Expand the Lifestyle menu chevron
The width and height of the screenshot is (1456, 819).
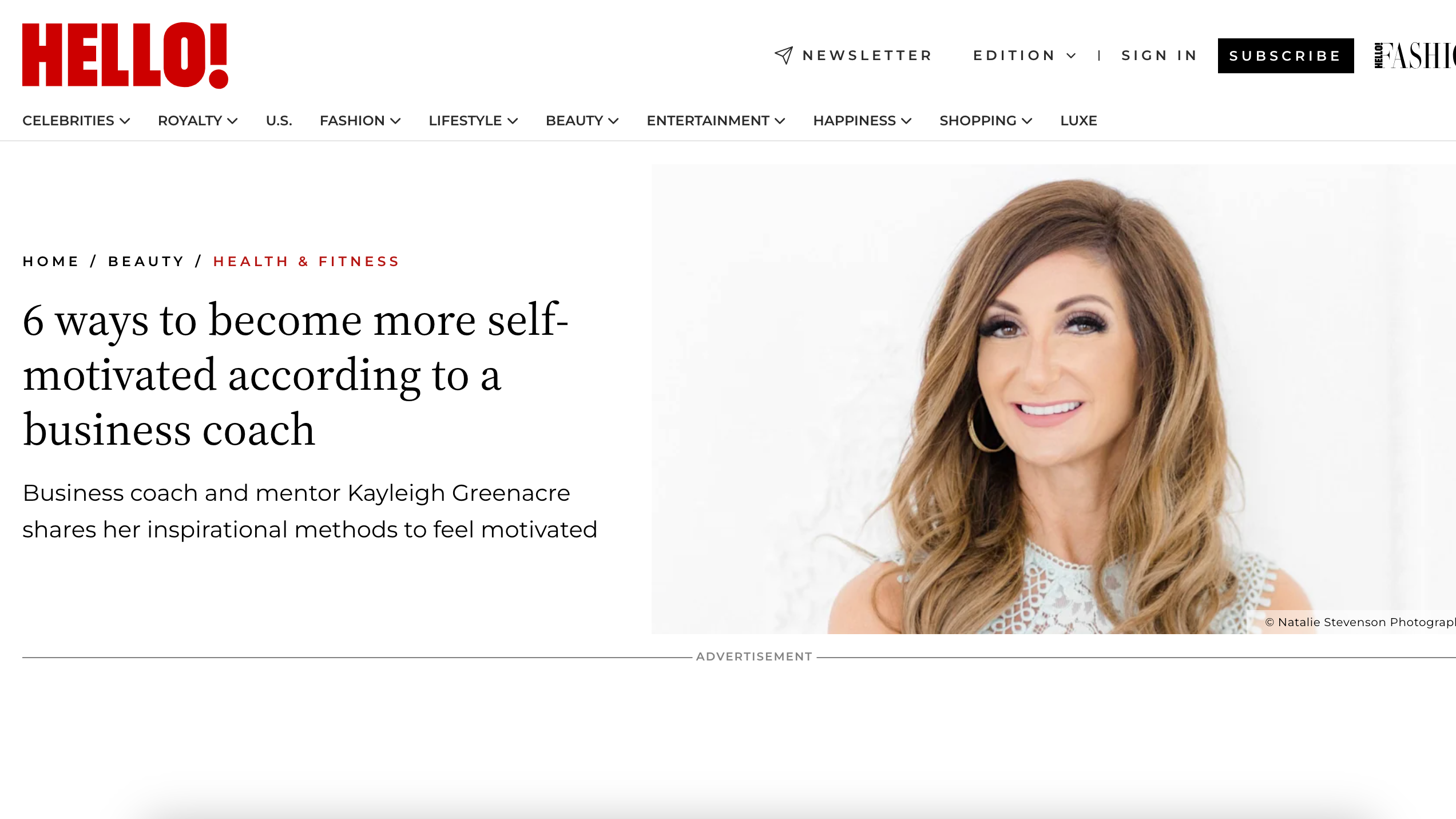click(513, 121)
